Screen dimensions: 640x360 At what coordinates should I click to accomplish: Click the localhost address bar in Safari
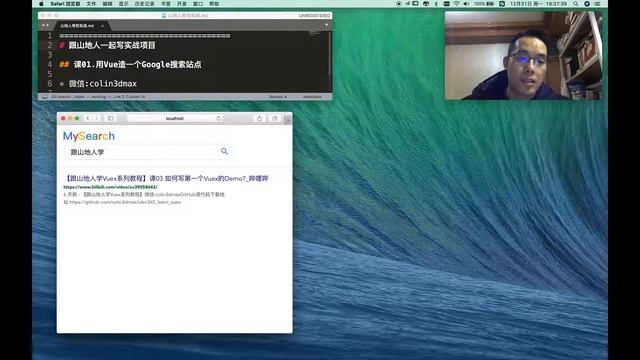coord(175,118)
